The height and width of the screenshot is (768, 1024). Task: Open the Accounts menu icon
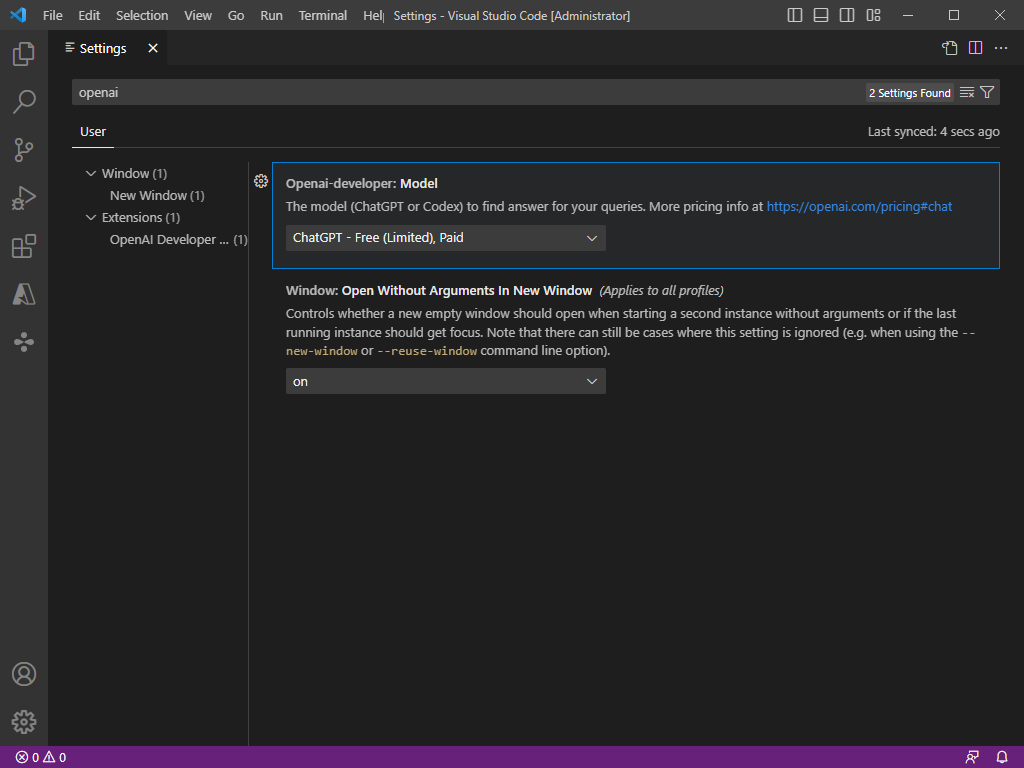tap(24, 674)
